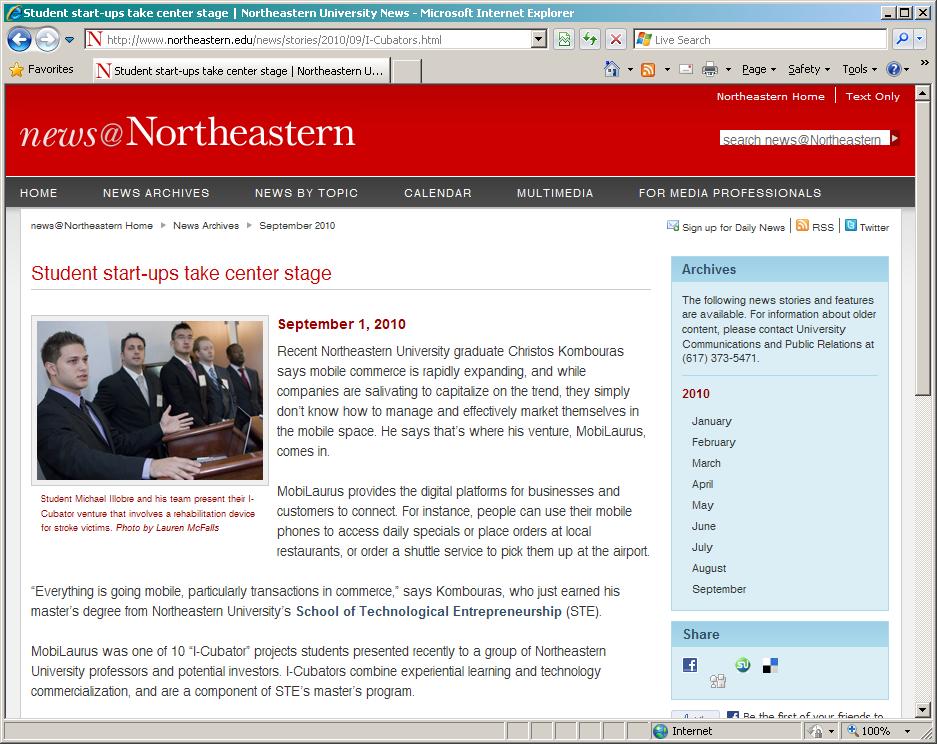Click the browser Back button

(20, 40)
